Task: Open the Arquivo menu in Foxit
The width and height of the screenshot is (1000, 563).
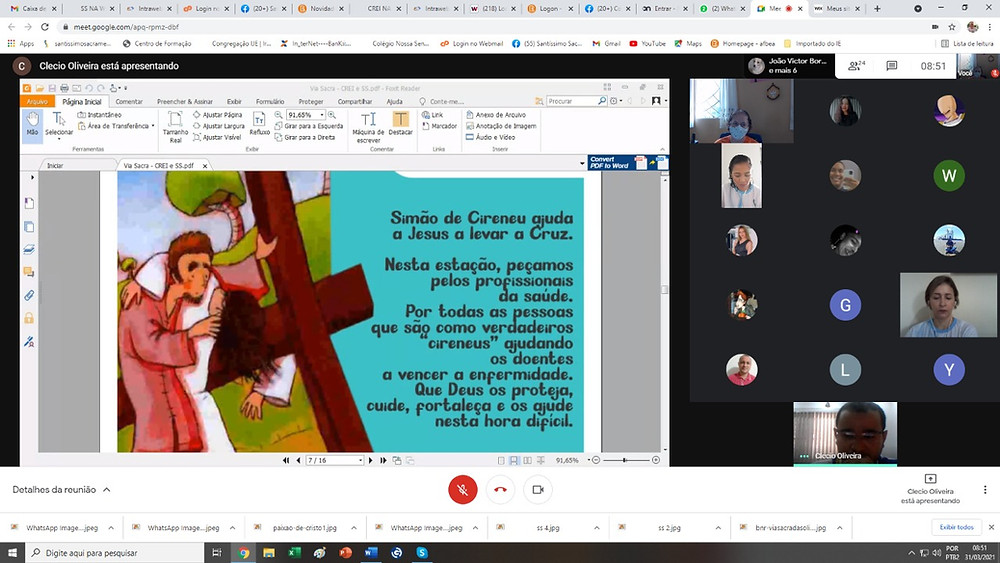Action: point(37,101)
